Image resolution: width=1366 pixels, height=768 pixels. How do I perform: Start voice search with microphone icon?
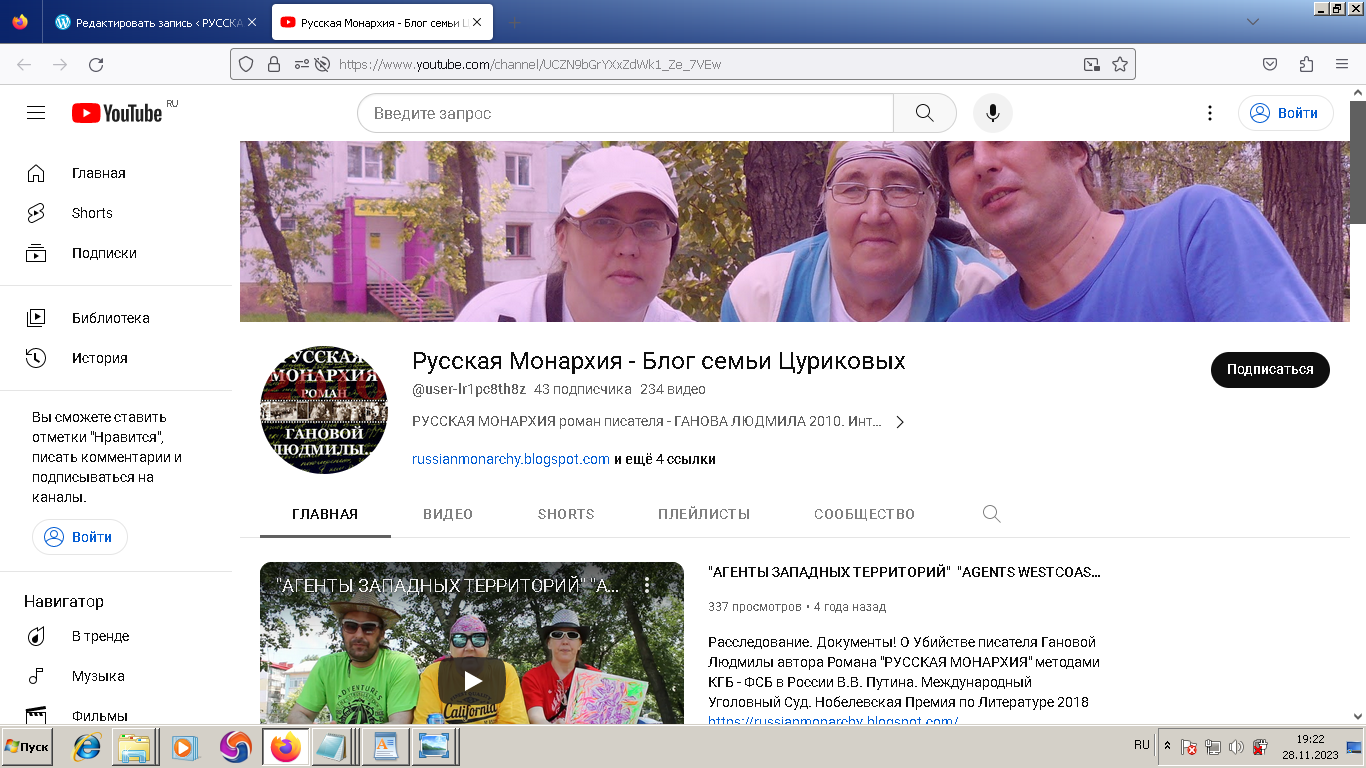993,113
